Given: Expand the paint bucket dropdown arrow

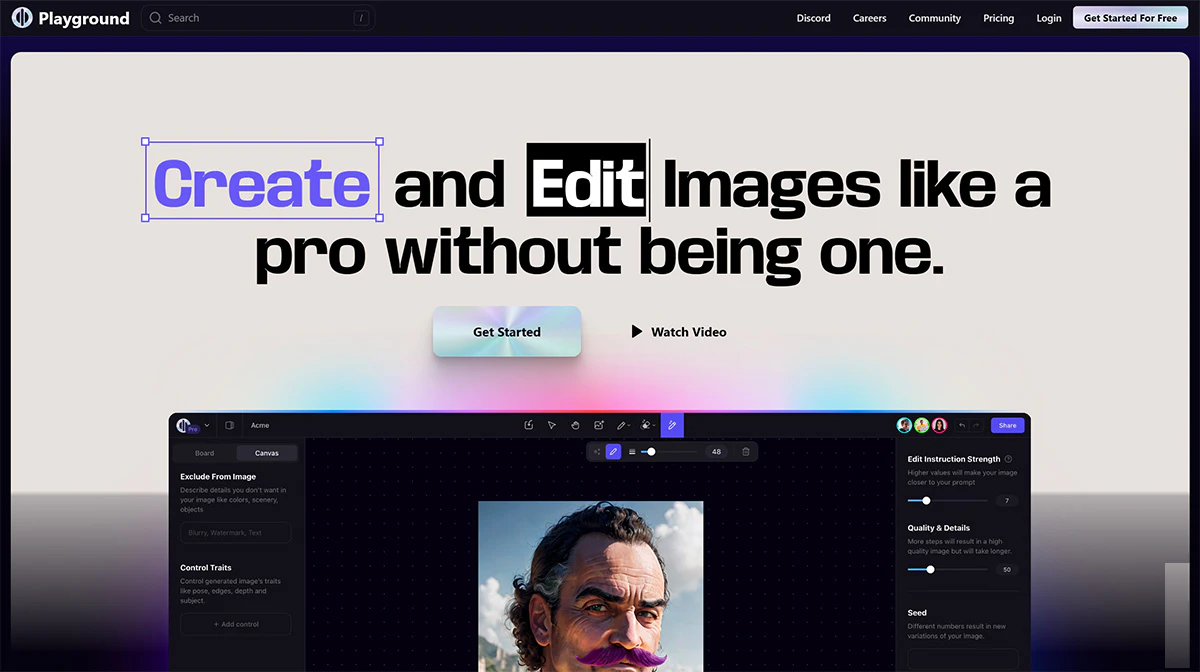Looking at the screenshot, I should tap(655, 426).
